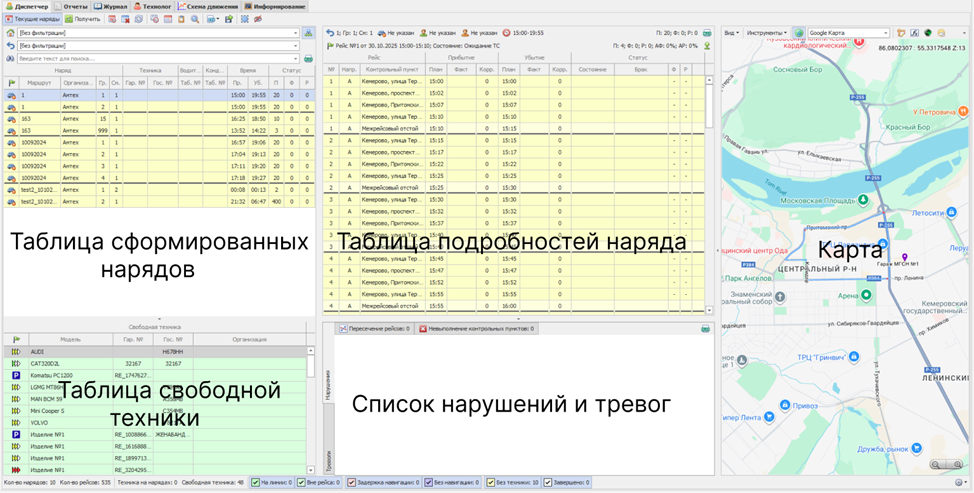Click the green printer icon in violations panel
This screenshot has height=493, width=974.
point(707,328)
